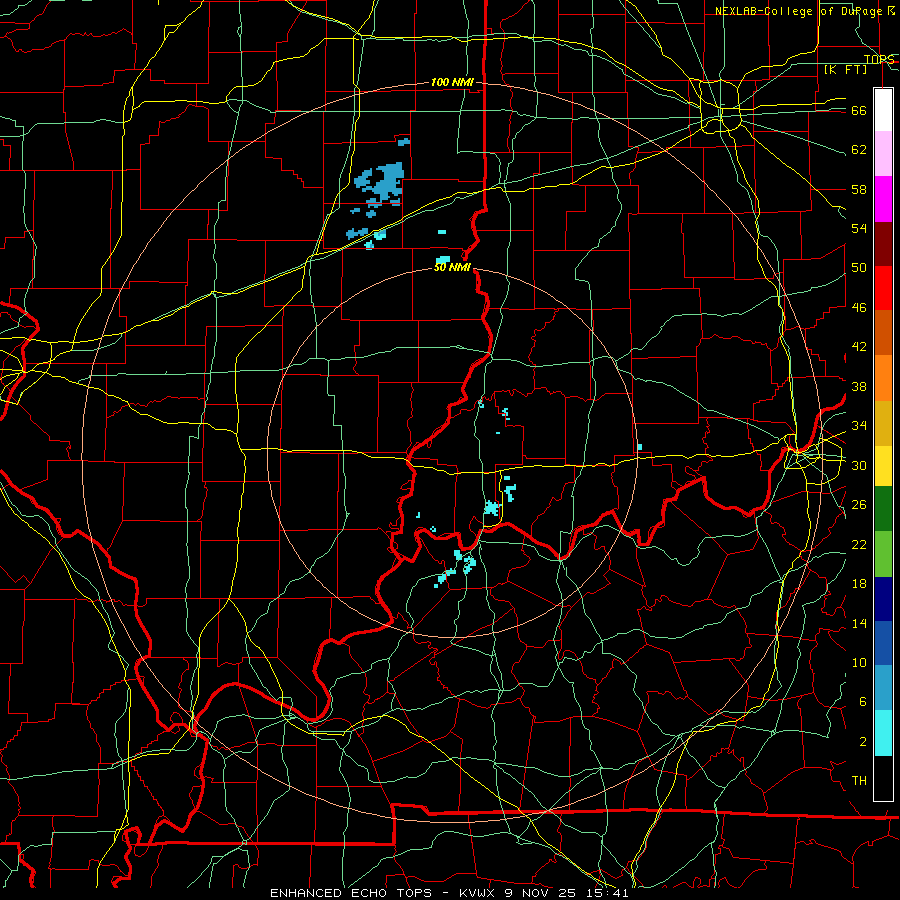
Task: Click the light pink 62 K FT swatch
Action: click(x=883, y=154)
